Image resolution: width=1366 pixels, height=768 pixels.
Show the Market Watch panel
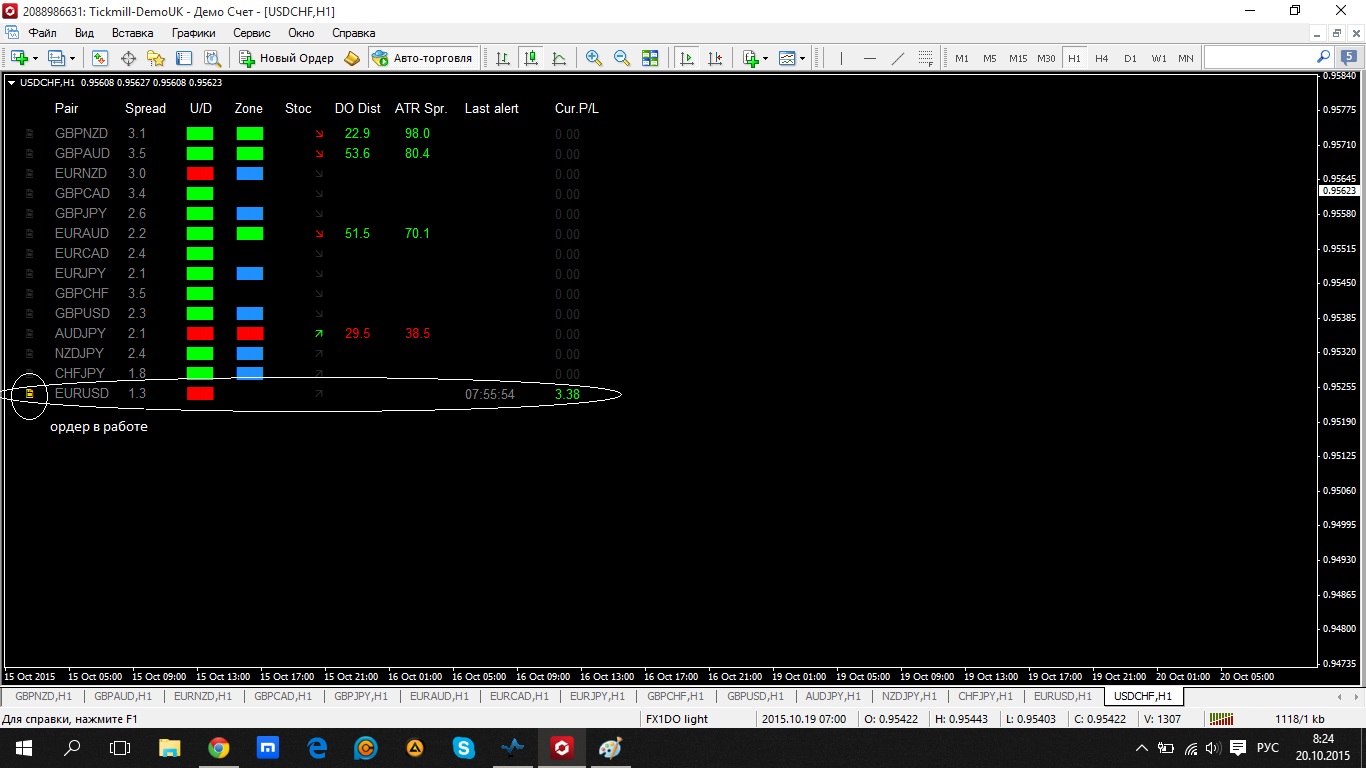[100, 58]
